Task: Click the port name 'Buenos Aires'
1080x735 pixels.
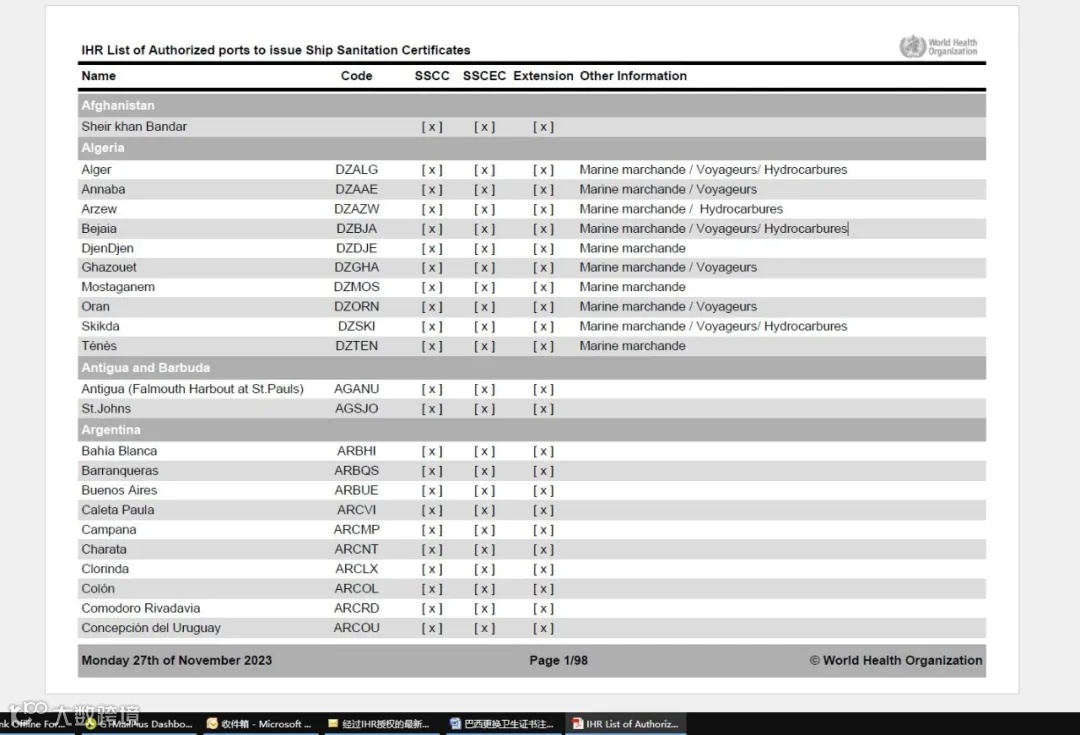Action: coord(119,490)
